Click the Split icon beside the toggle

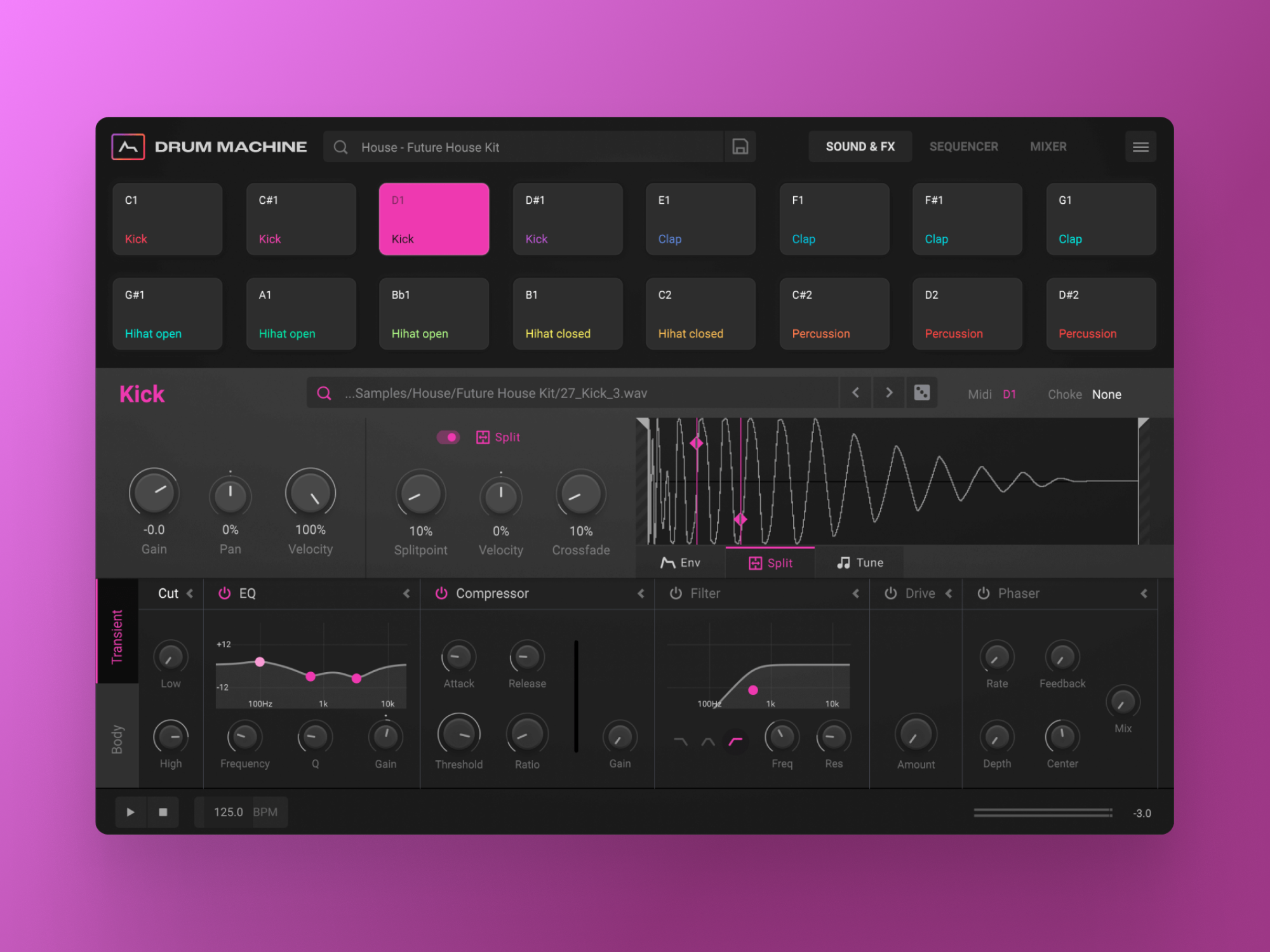click(483, 437)
